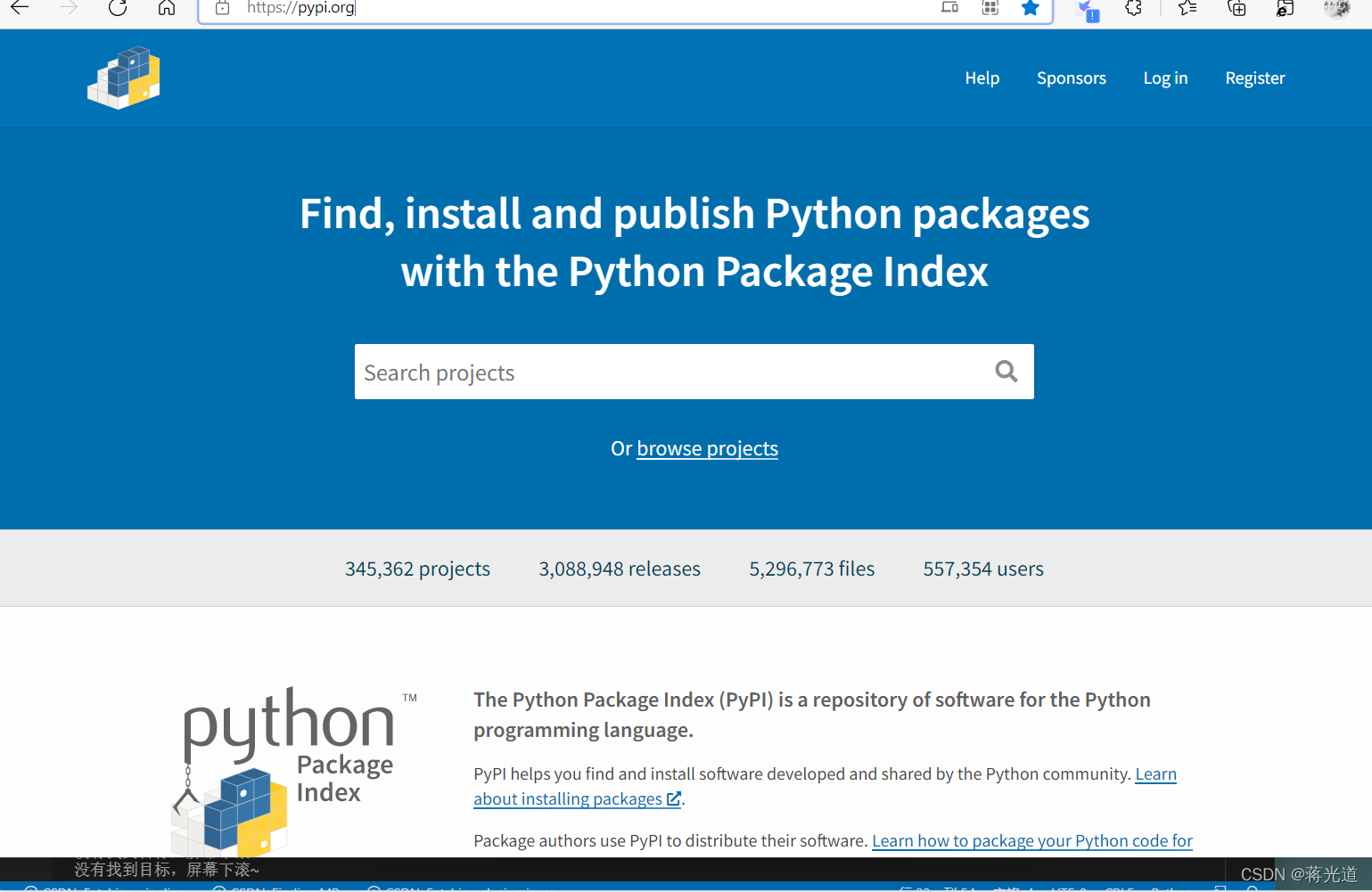Click the Register link
1372x892 pixels.
1254,78
